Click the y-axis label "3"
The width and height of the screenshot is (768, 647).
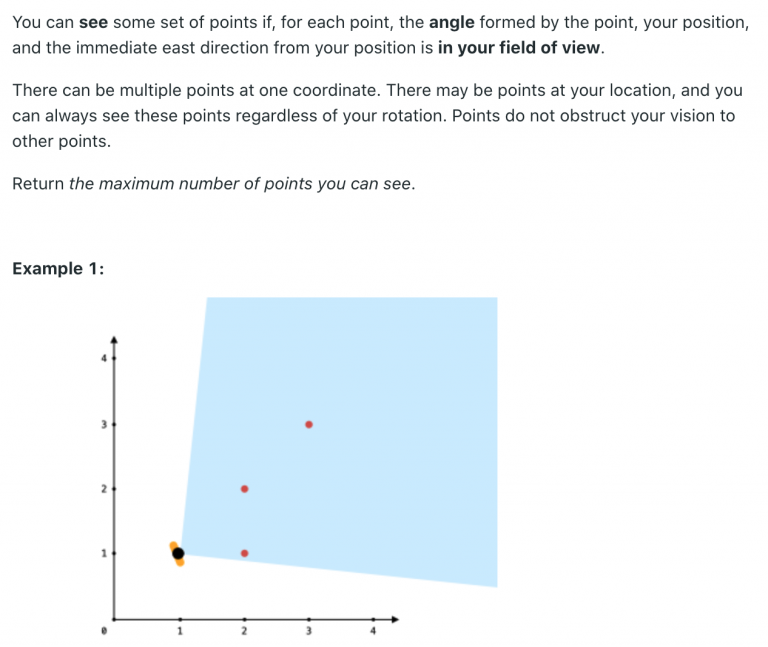[103, 424]
